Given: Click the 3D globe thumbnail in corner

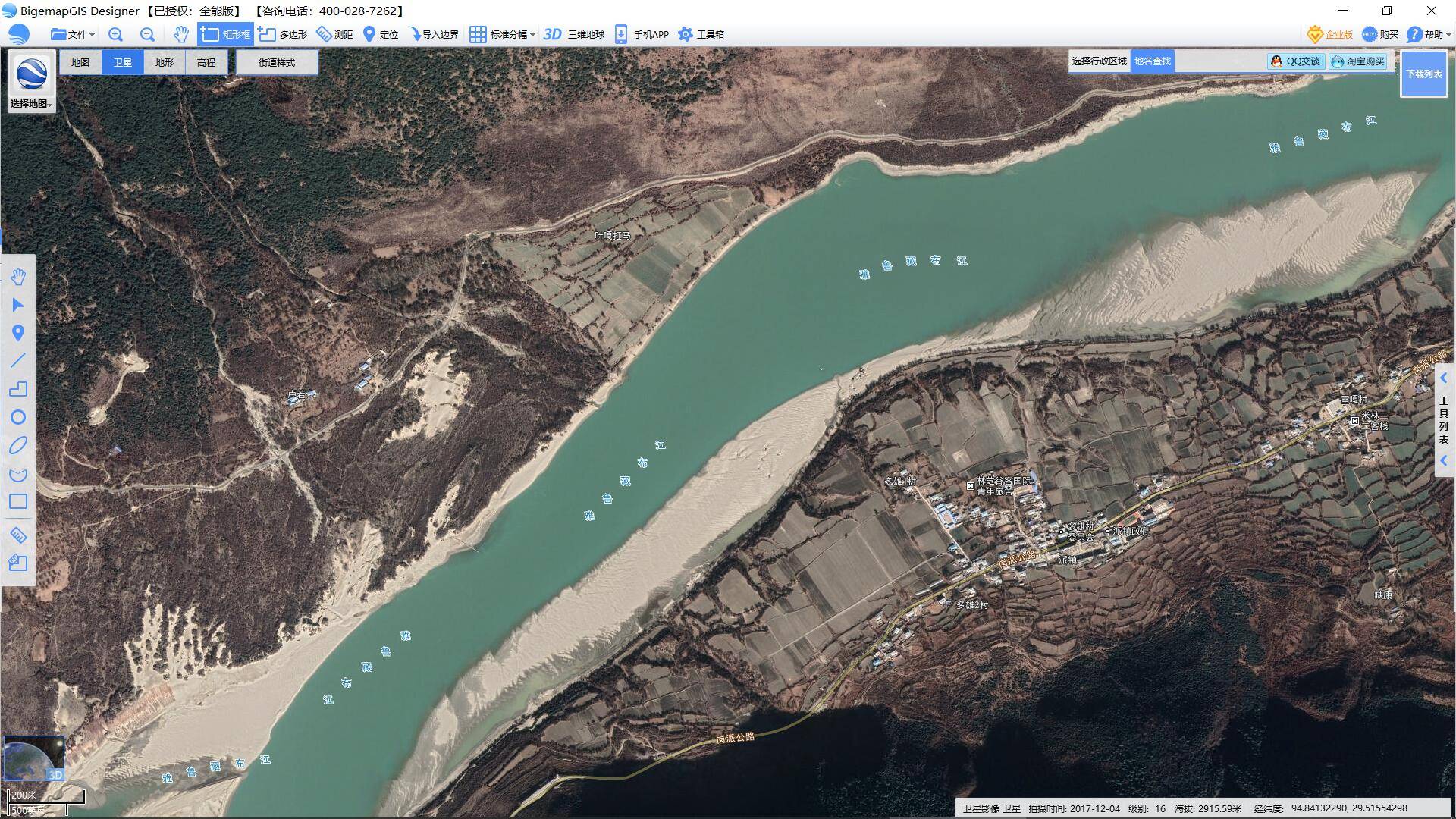Looking at the screenshot, I should tap(33, 758).
